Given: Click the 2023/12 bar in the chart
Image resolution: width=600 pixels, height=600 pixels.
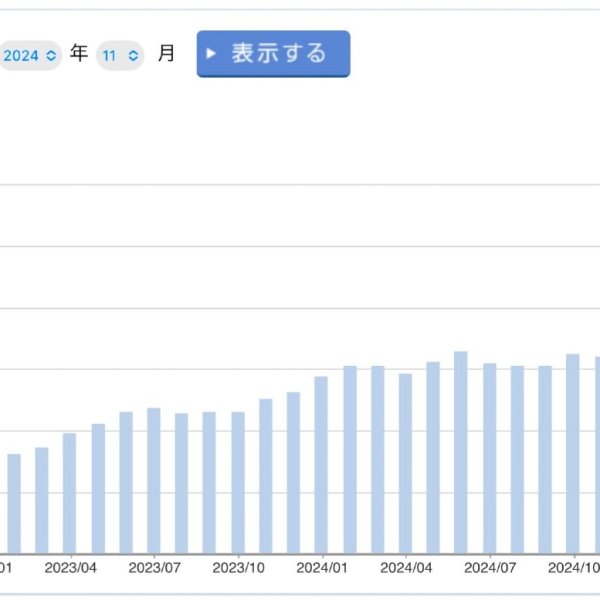Looking at the screenshot, I should [x=293, y=472].
